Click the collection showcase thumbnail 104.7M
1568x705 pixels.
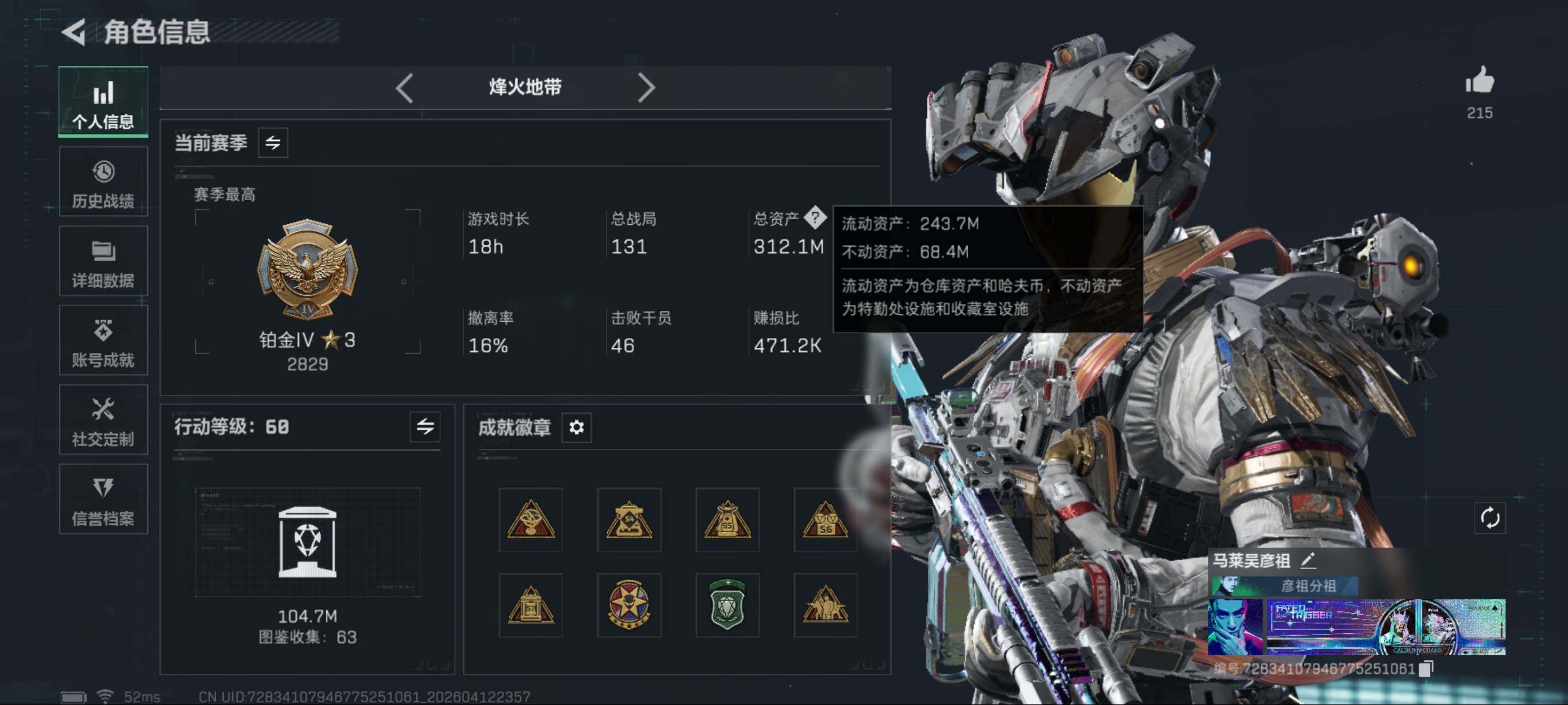coord(308,542)
